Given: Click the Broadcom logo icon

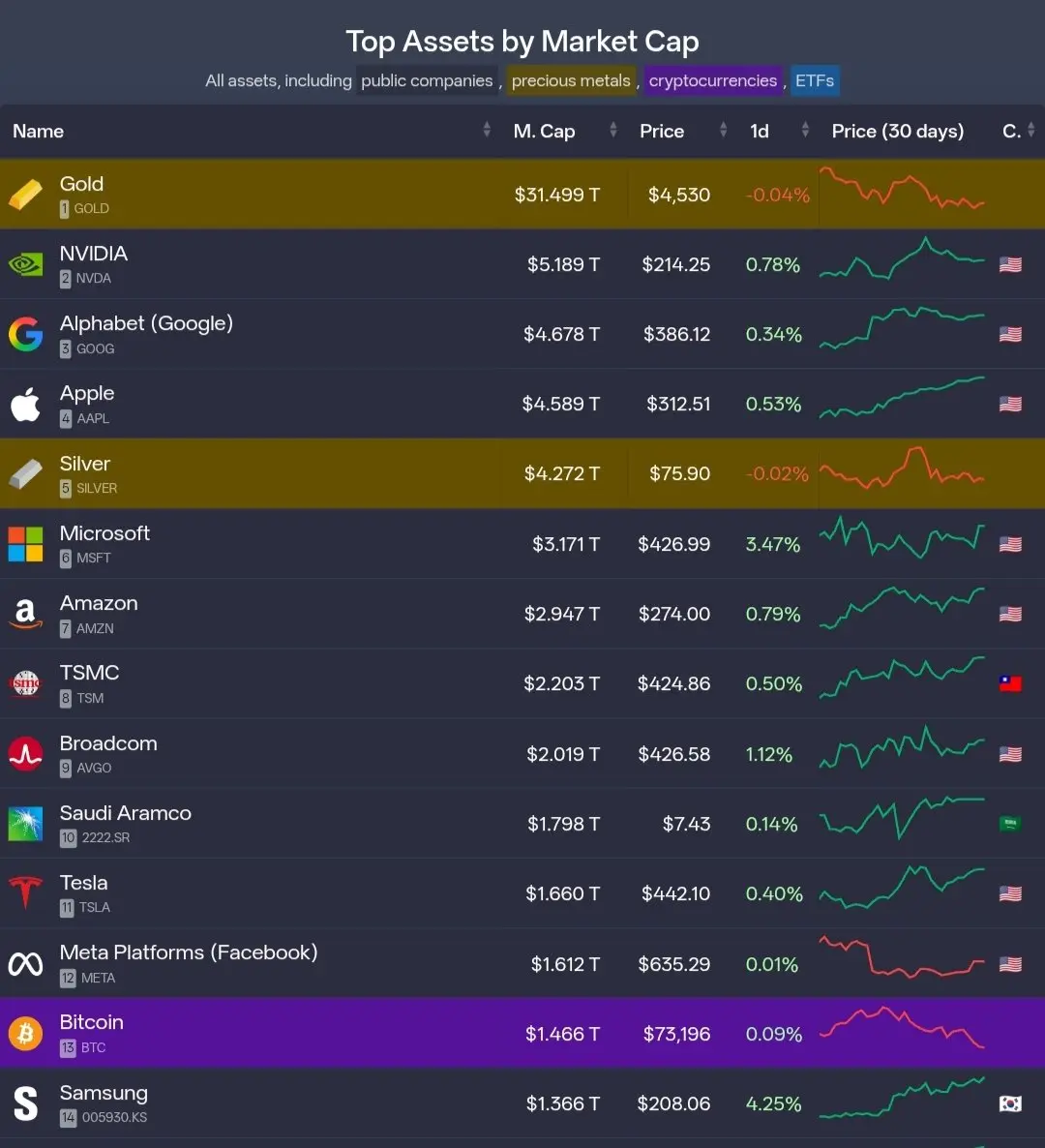Looking at the screenshot, I should (x=25, y=754).
